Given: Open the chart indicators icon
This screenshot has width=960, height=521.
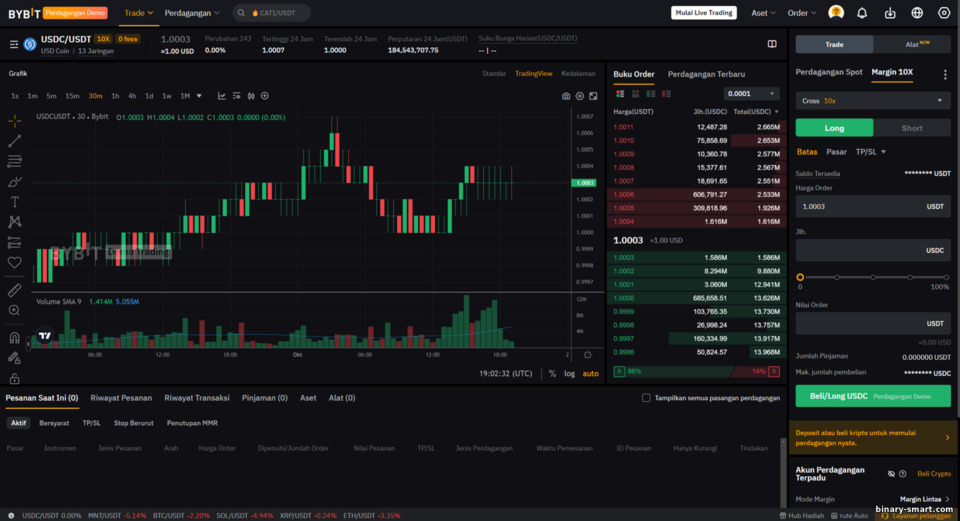Looking at the screenshot, I should [x=222, y=96].
